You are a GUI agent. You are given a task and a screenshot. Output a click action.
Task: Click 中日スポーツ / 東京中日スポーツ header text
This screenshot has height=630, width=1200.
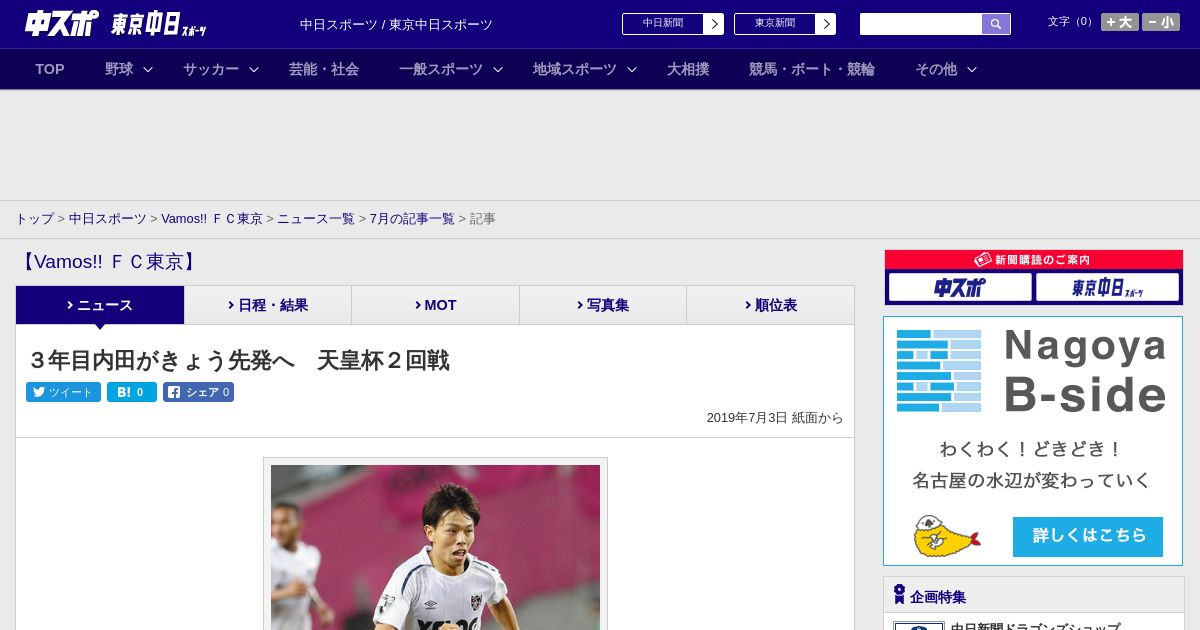pos(396,24)
